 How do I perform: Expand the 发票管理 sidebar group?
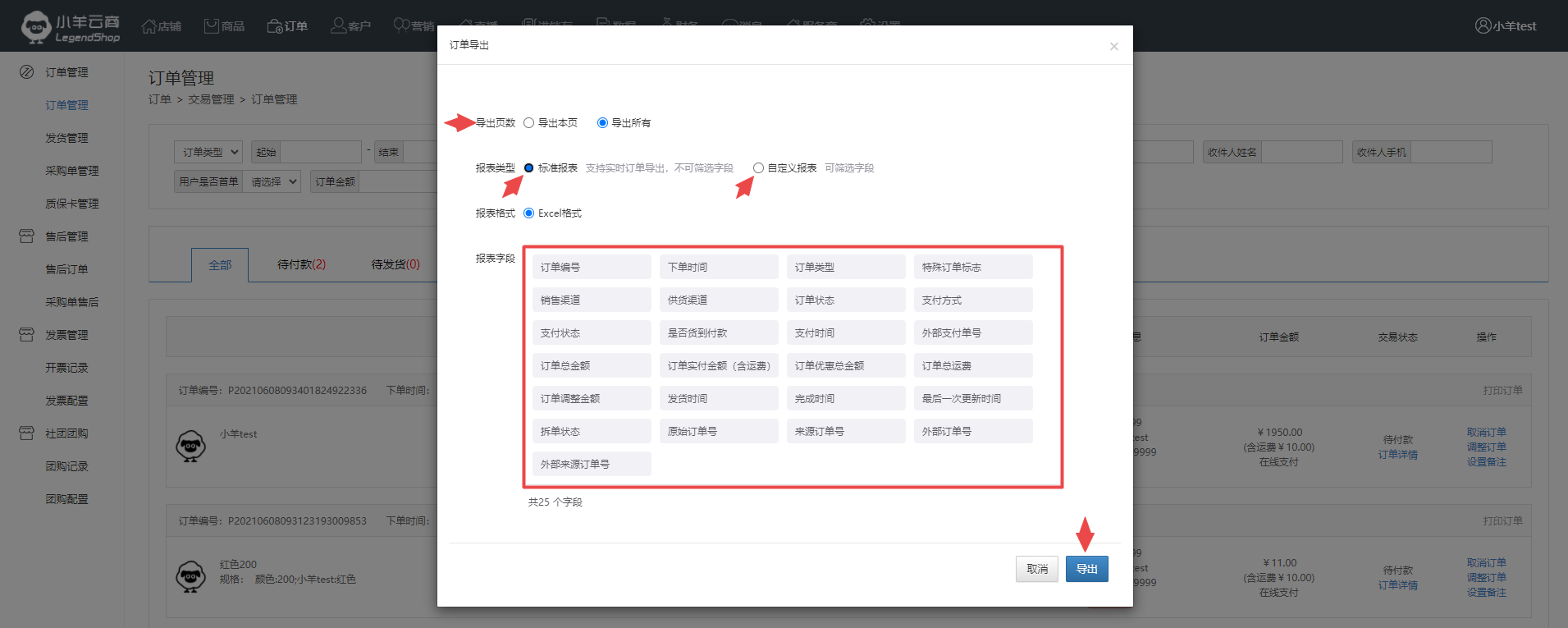coord(66,335)
